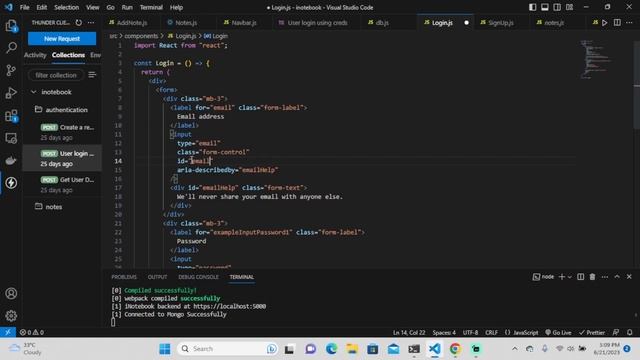640x360 pixels.
Task: Split the terminal panel
Action: tap(580, 277)
